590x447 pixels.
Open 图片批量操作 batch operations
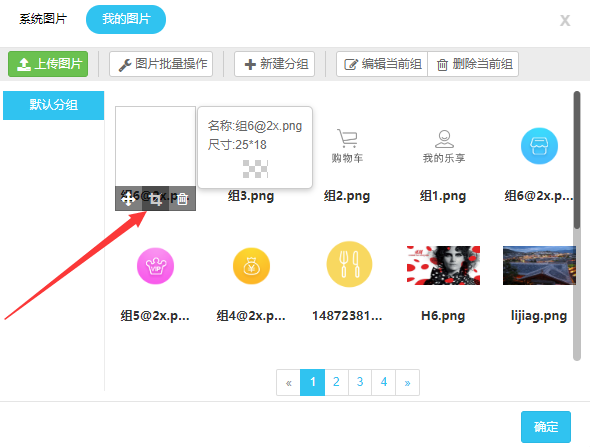(x=161, y=64)
